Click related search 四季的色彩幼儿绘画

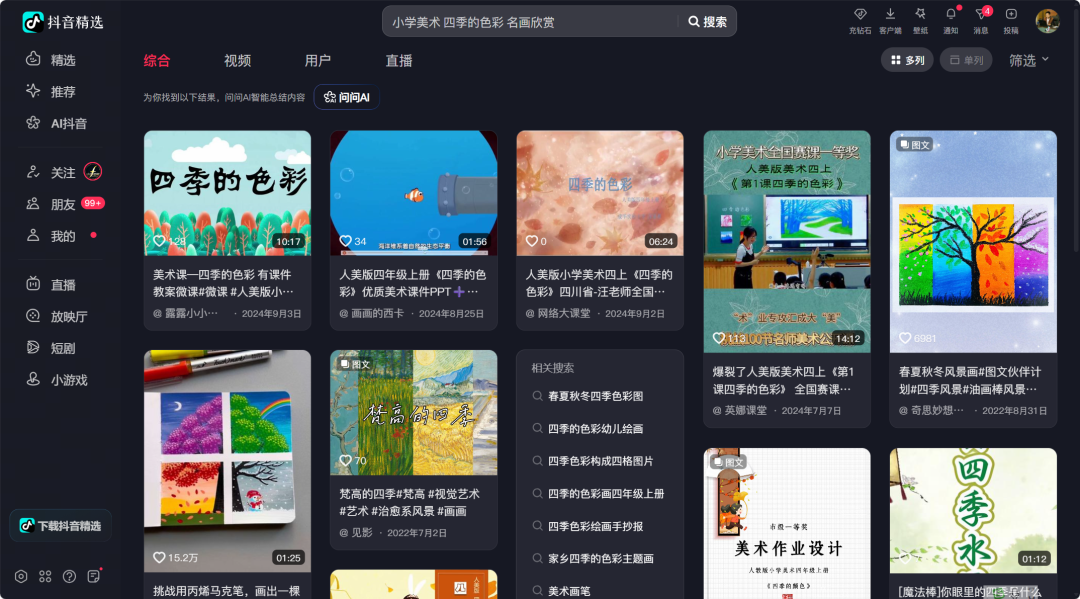(x=595, y=428)
